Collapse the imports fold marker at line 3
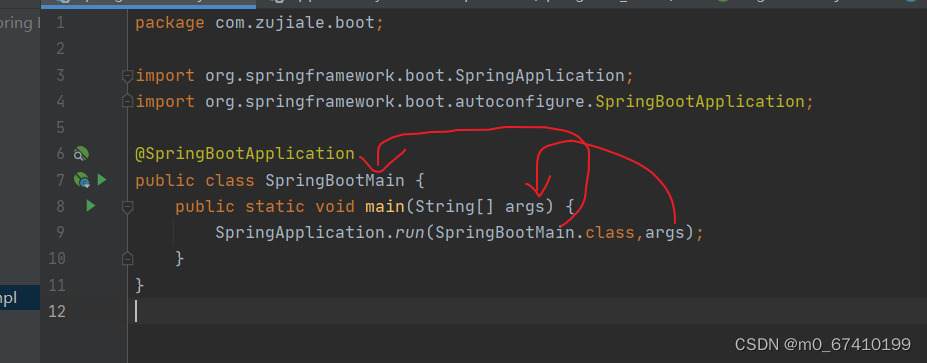Screen dimensions: 927x363 pos(127,76)
